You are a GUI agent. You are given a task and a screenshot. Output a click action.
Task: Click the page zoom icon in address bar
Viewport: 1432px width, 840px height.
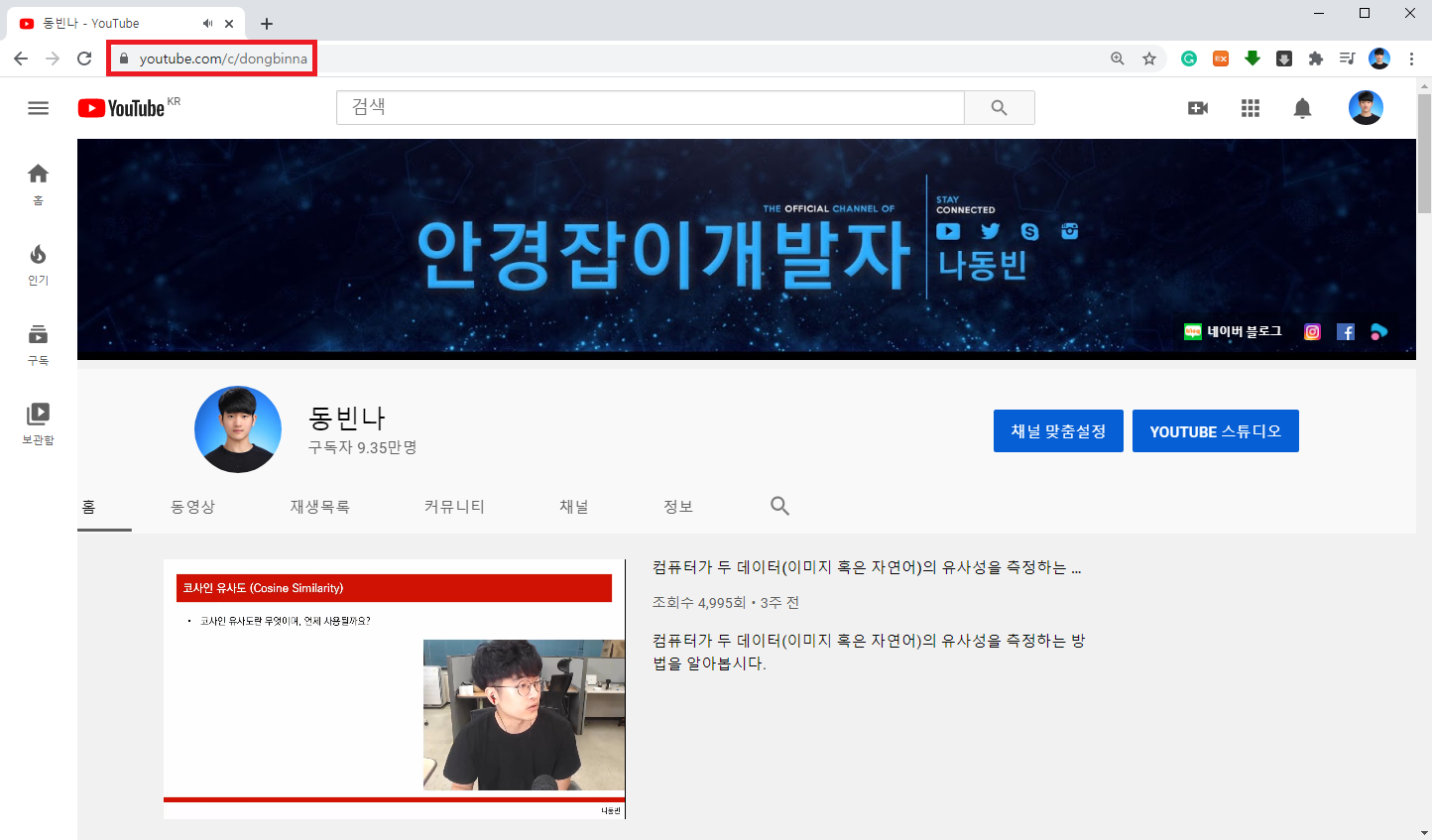(x=1118, y=59)
